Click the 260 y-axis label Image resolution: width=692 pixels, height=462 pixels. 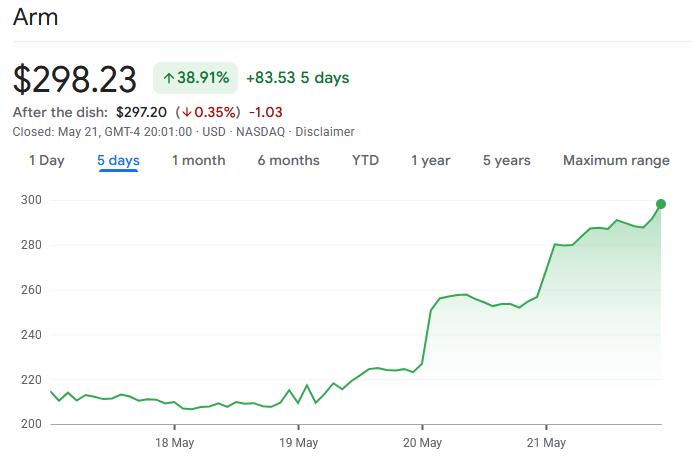pyautogui.click(x=31, y=290)
